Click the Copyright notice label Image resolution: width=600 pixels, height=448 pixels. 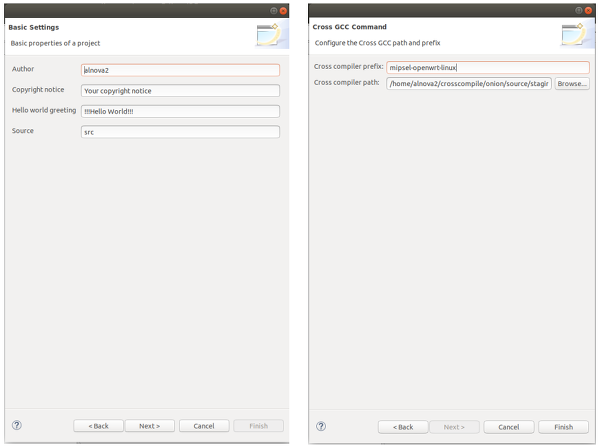[38, 90]
